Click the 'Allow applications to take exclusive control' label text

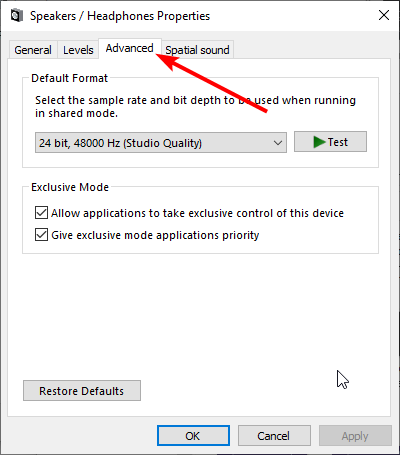197,213
